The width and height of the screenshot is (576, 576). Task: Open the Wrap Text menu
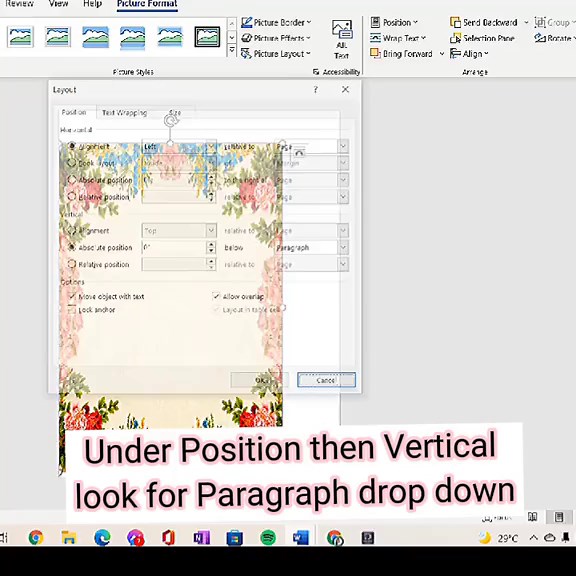click(x=398, y=38)
